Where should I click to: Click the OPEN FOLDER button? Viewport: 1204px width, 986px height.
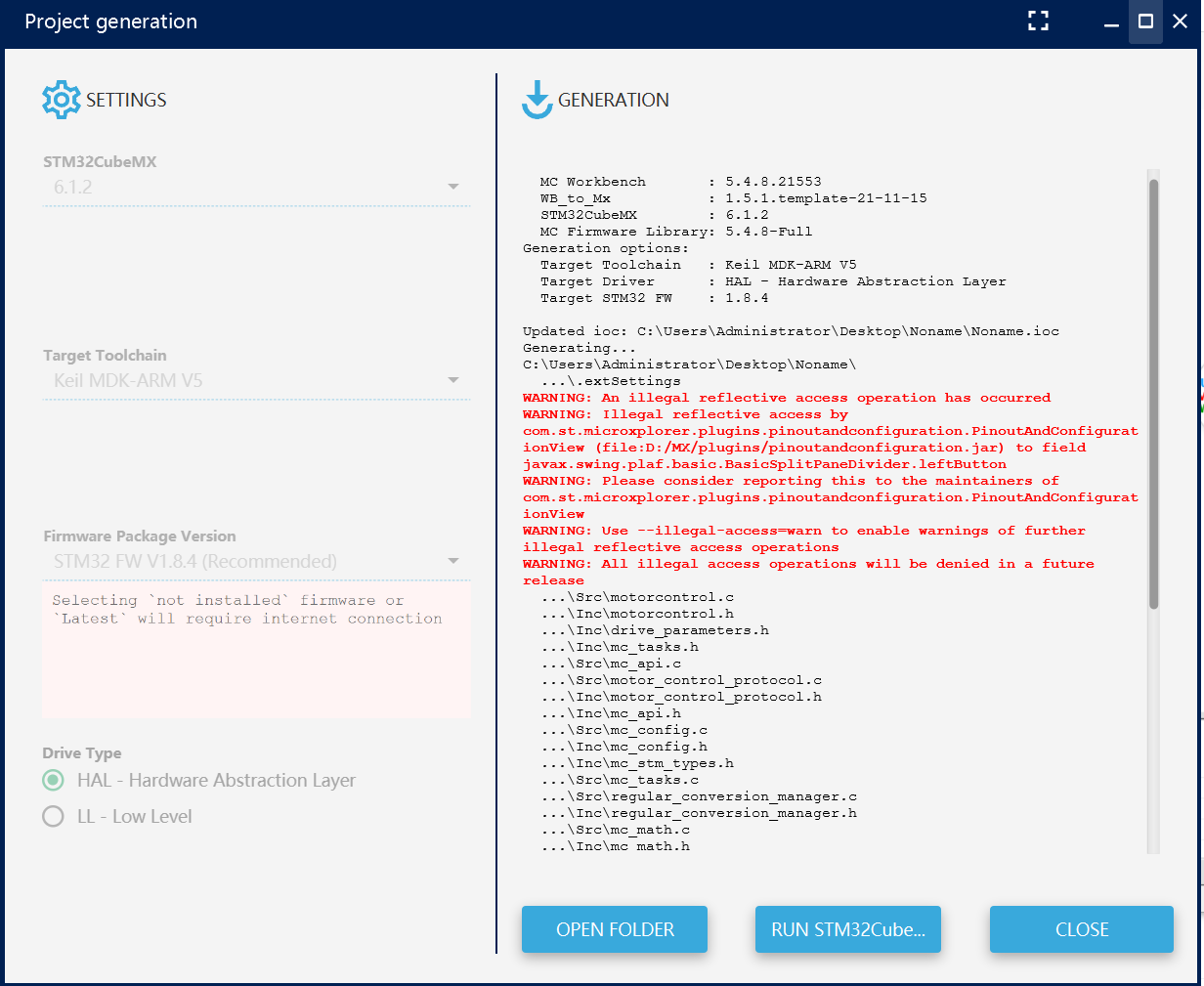point(615,929)
